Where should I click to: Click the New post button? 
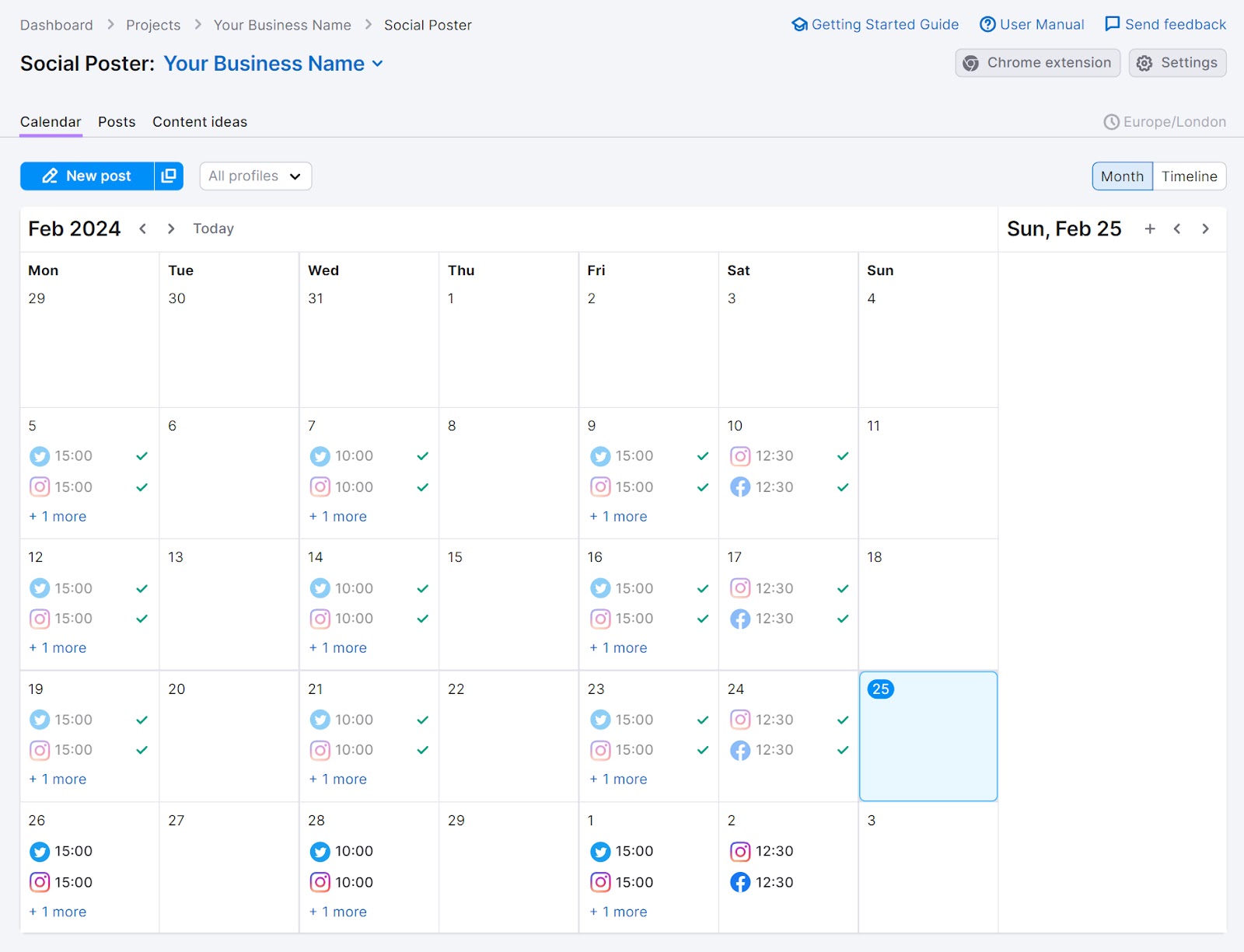[86, 176]
